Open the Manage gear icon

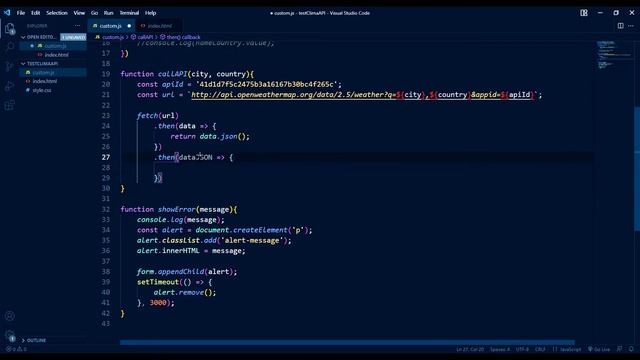tap(10, 336)
